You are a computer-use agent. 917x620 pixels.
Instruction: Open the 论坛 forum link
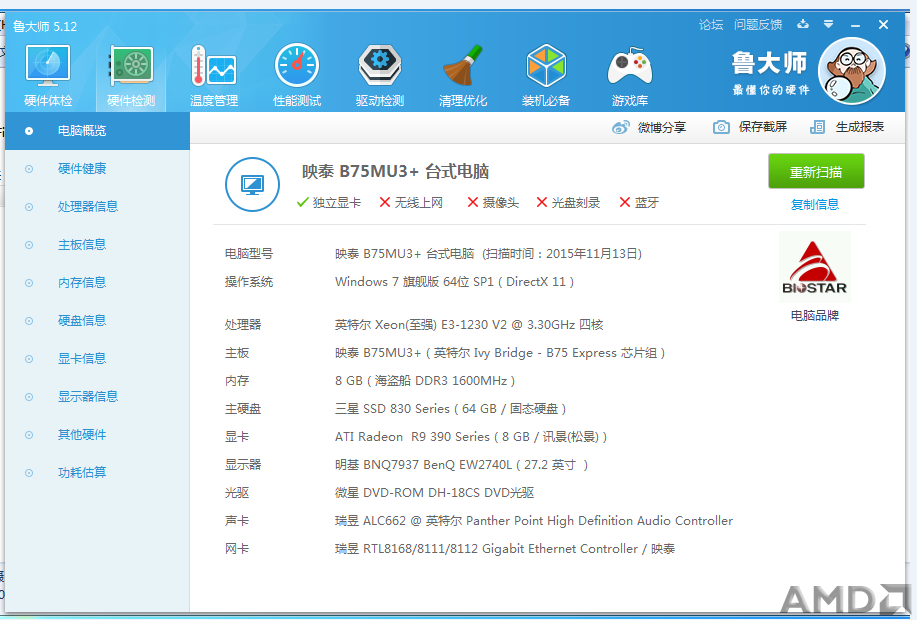[711, 25]
